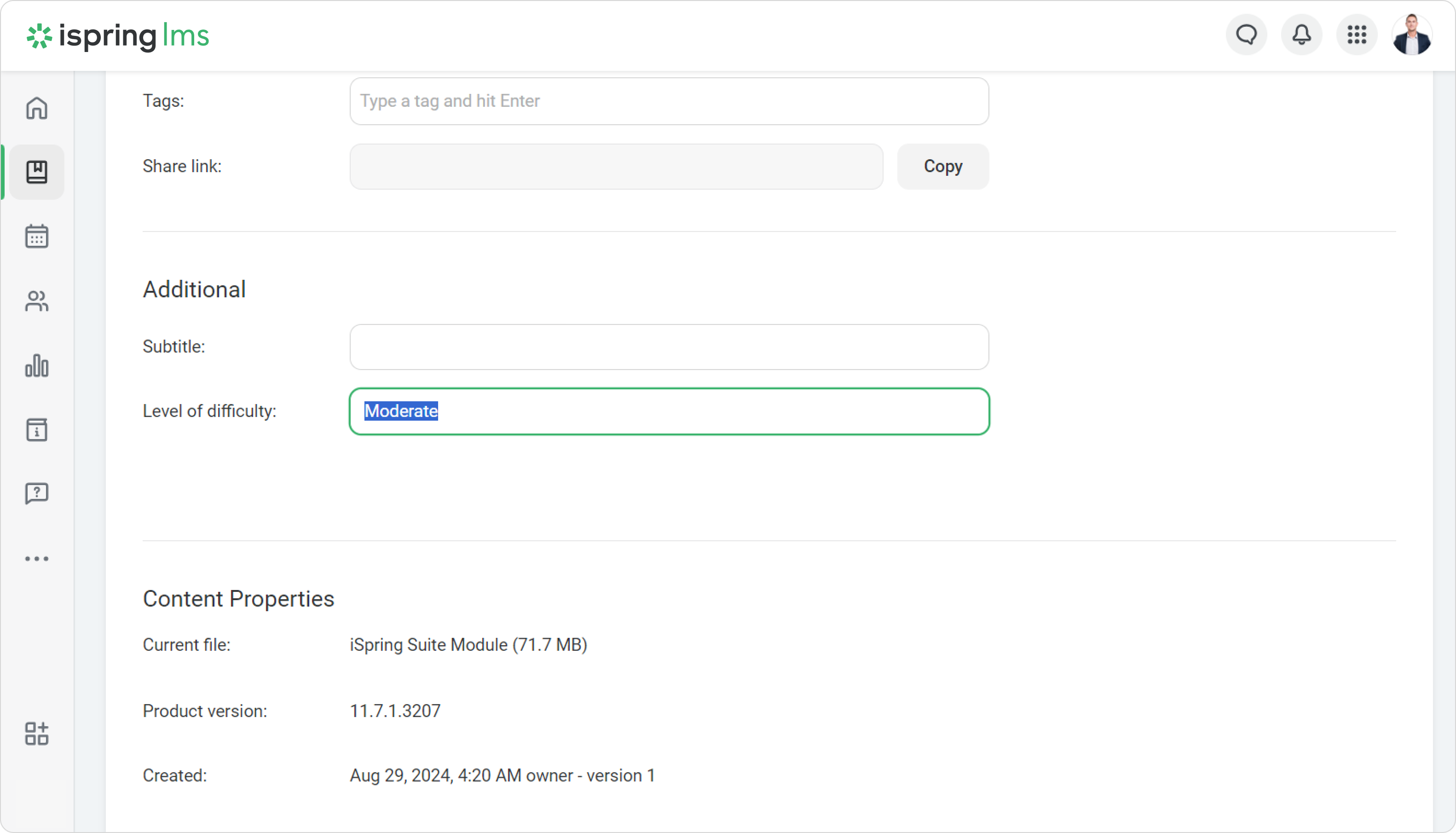Open the apps grid launcher menu
This screenshot has width=1456, height=833.
coord(1357,35)
